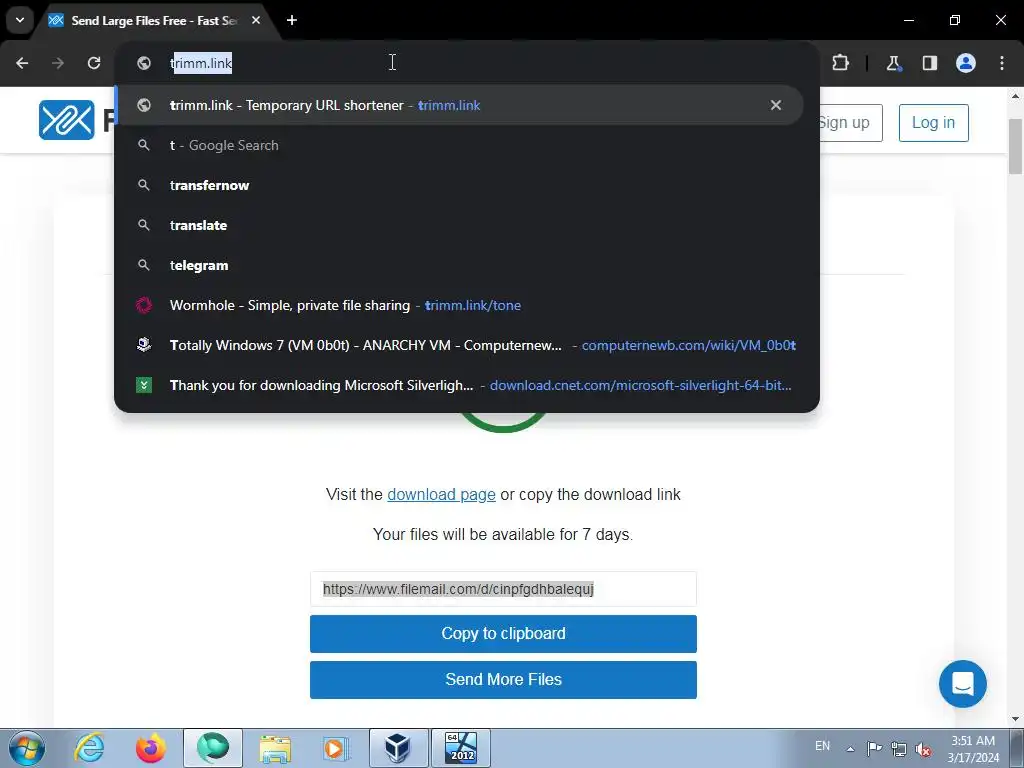Open the Windows Start menu
The image size is (1024, 768).
click(x=27, y=748)
